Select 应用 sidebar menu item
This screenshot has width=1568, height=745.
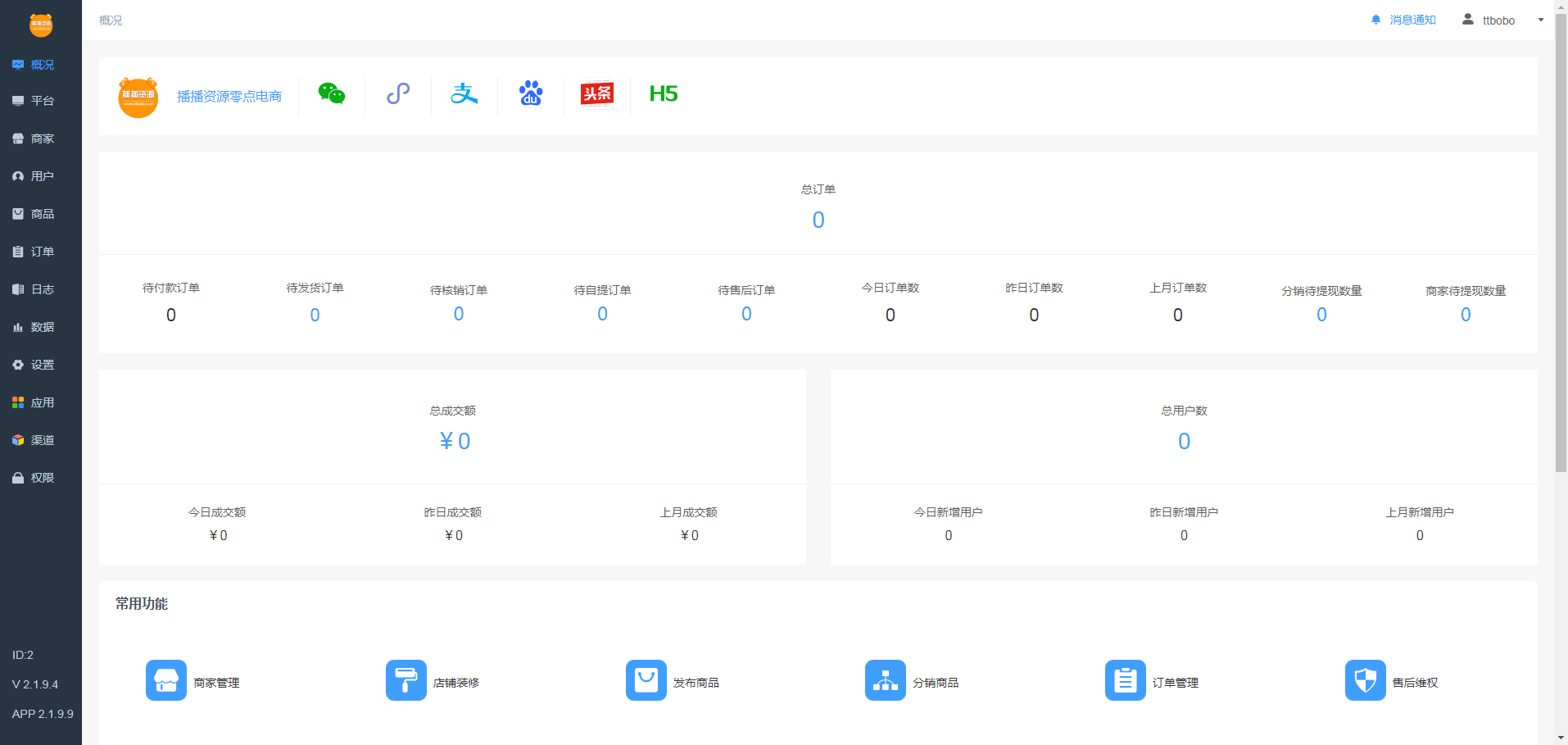(41, 402)
